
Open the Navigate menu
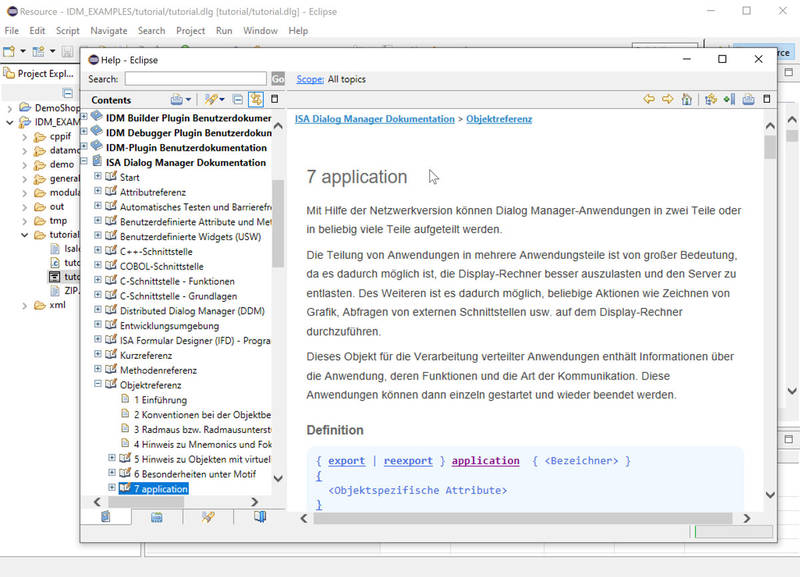(x=109, y=31)
